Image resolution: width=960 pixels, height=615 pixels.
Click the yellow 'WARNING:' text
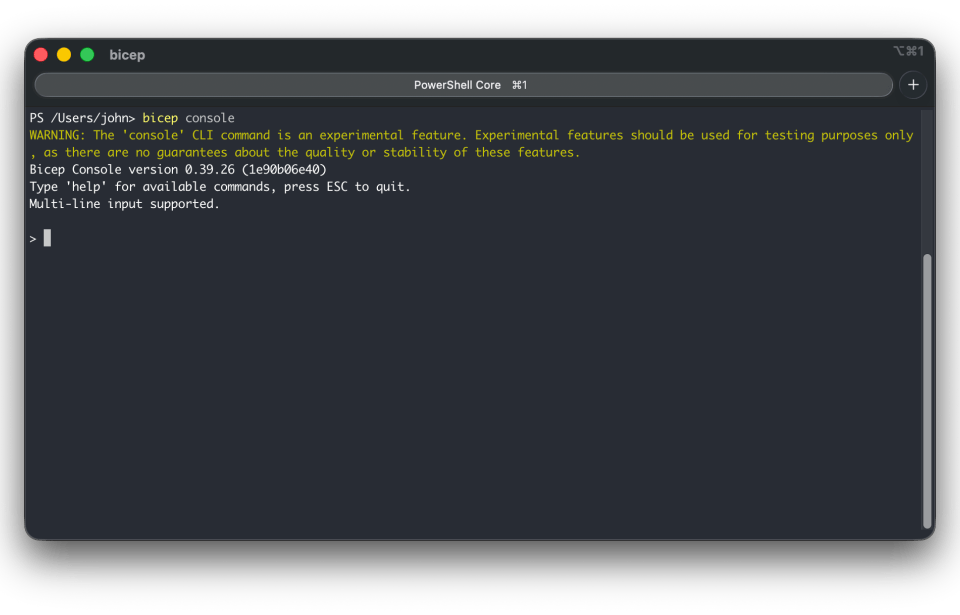coord(58,135)
